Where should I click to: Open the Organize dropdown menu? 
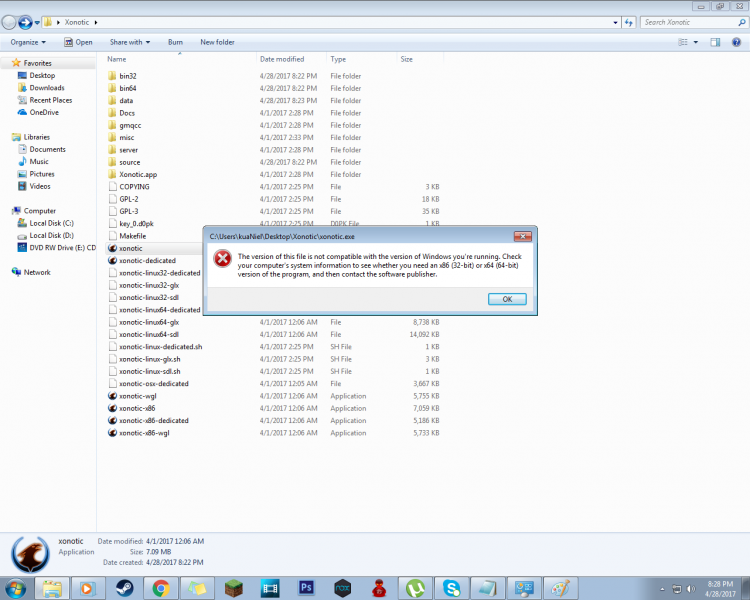click(29, 42)
